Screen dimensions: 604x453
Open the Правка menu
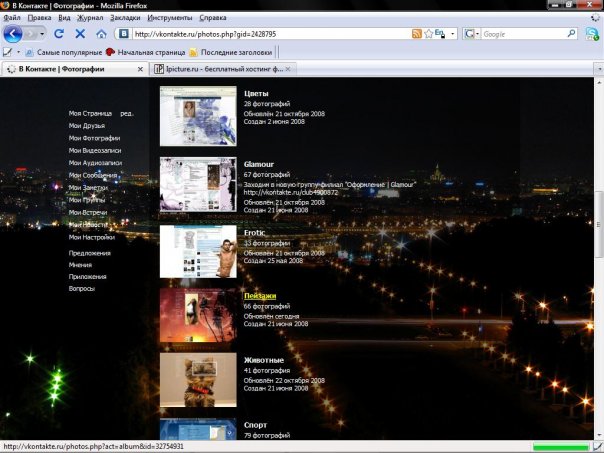point(39,18)
